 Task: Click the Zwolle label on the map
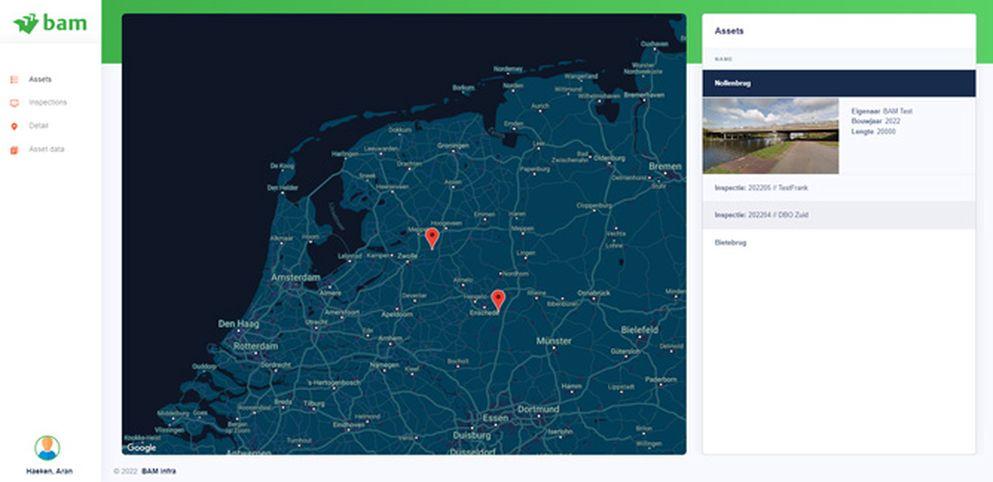[x=407, y=257]
